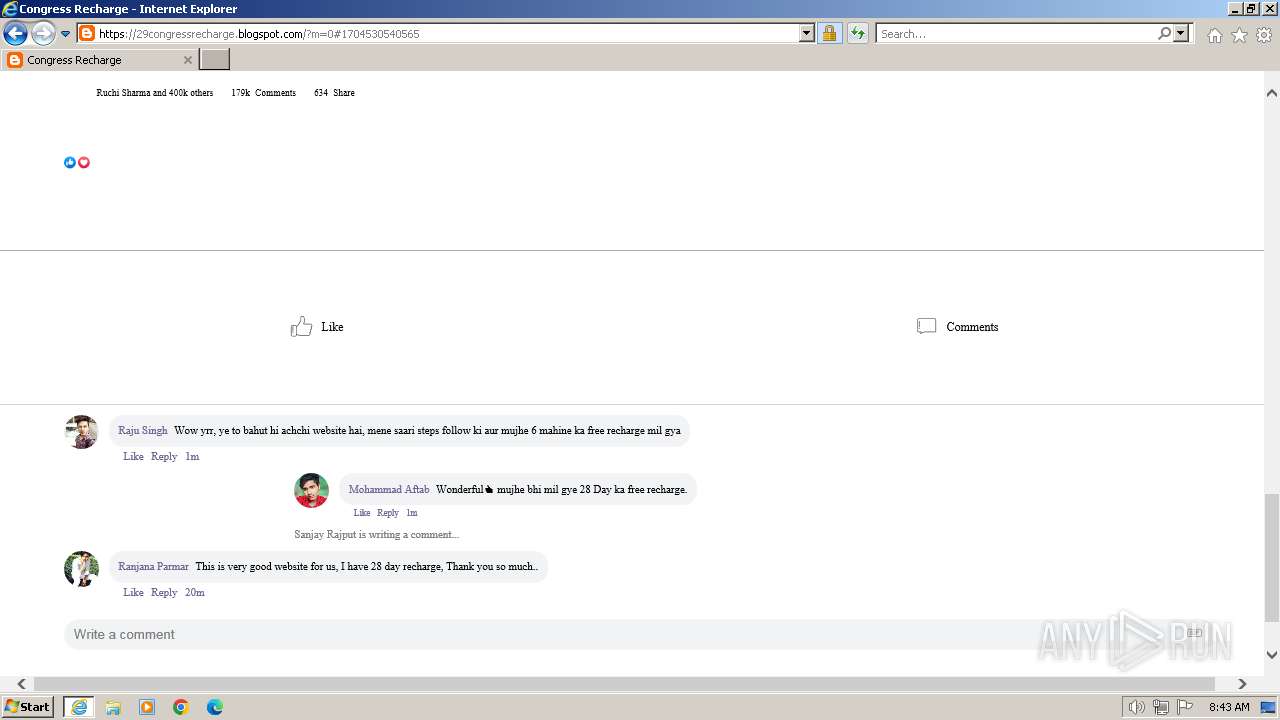Image resolution: width=1280 pixels, height=720 pixels.
Task: Click the thumbs-up Like button
Action: [x=317, y=327]
